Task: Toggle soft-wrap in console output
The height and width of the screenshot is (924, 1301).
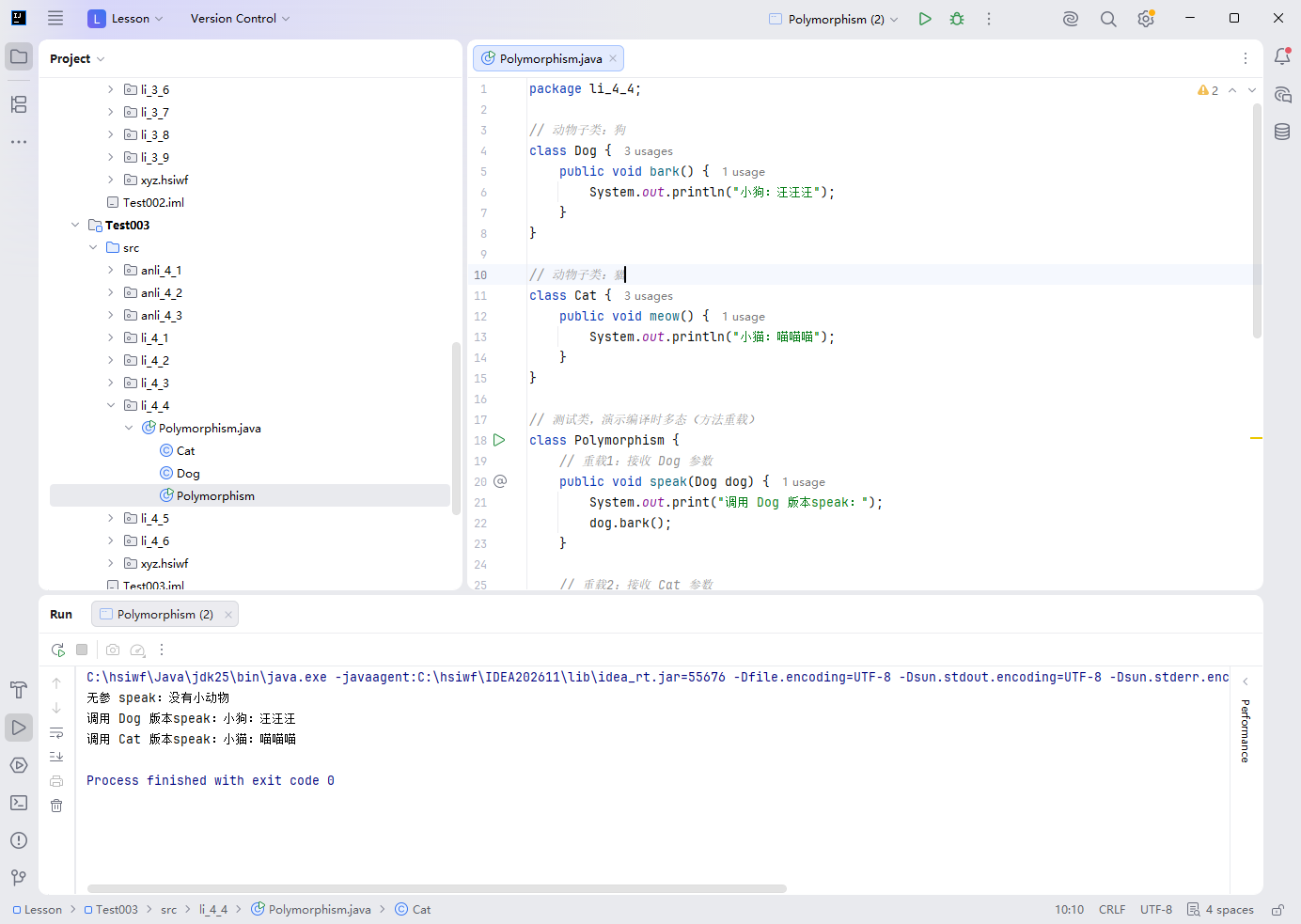Action: coord(56,732)
